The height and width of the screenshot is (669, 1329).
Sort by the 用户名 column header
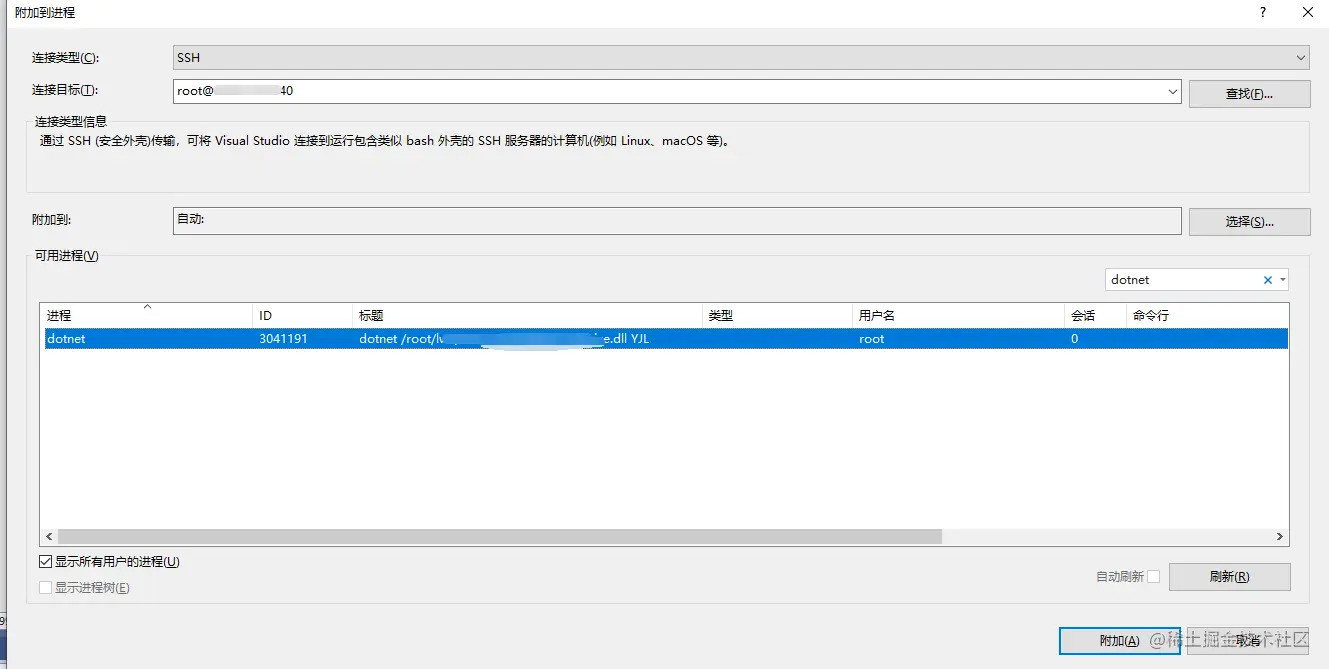[x=958, y=315]
